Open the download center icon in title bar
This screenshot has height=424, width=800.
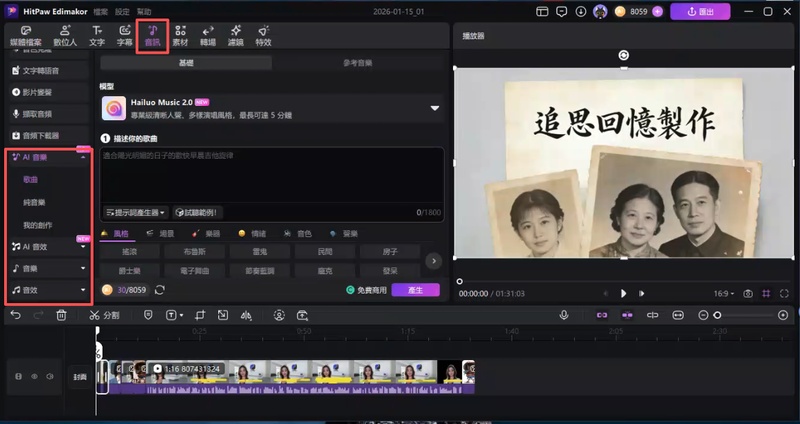(581, 11)
